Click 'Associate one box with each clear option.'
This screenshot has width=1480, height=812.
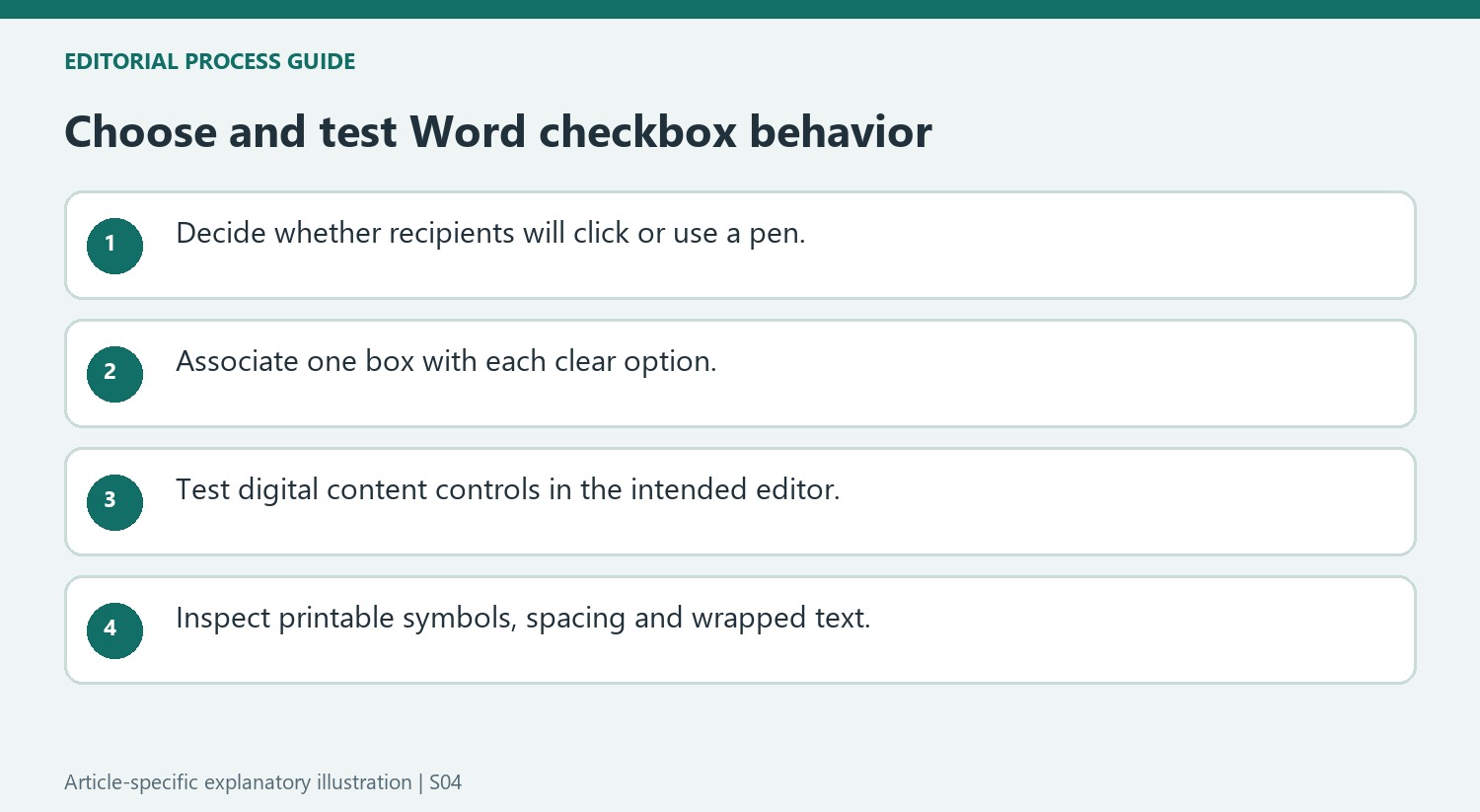pyautogui.click(x=446, y=362)
